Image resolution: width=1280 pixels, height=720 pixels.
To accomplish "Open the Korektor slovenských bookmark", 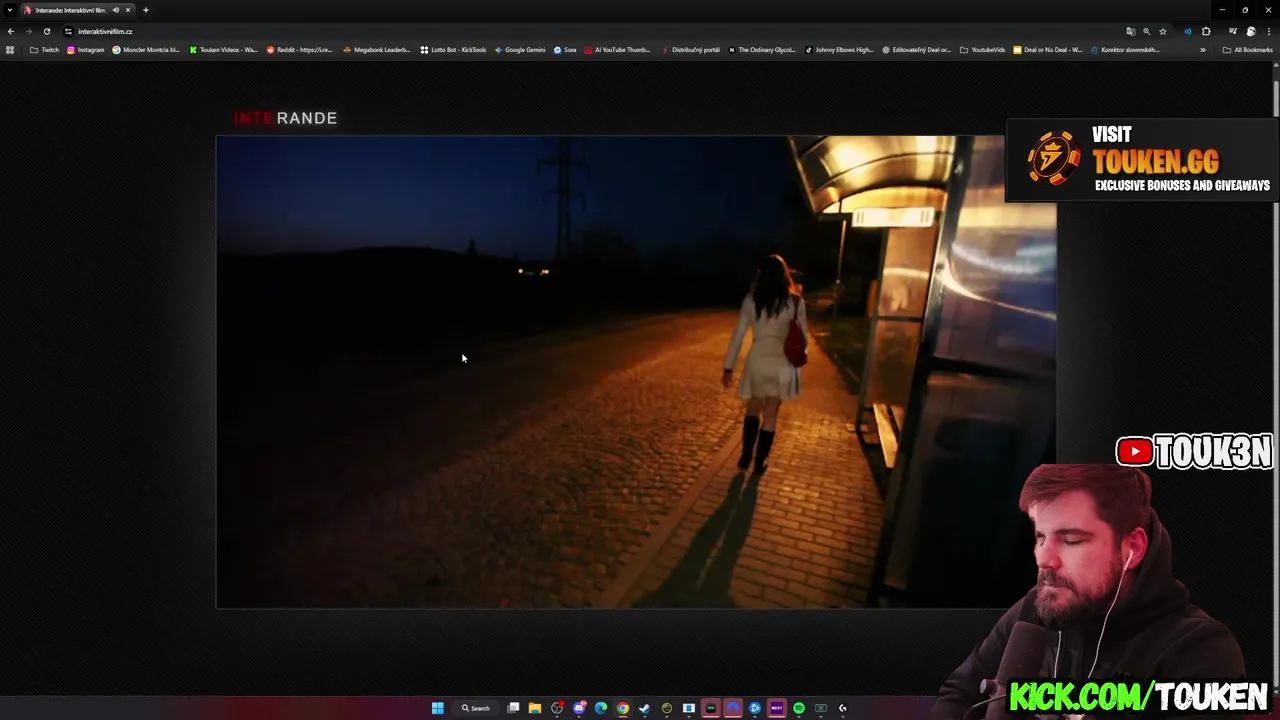I will pos(1125,49).
